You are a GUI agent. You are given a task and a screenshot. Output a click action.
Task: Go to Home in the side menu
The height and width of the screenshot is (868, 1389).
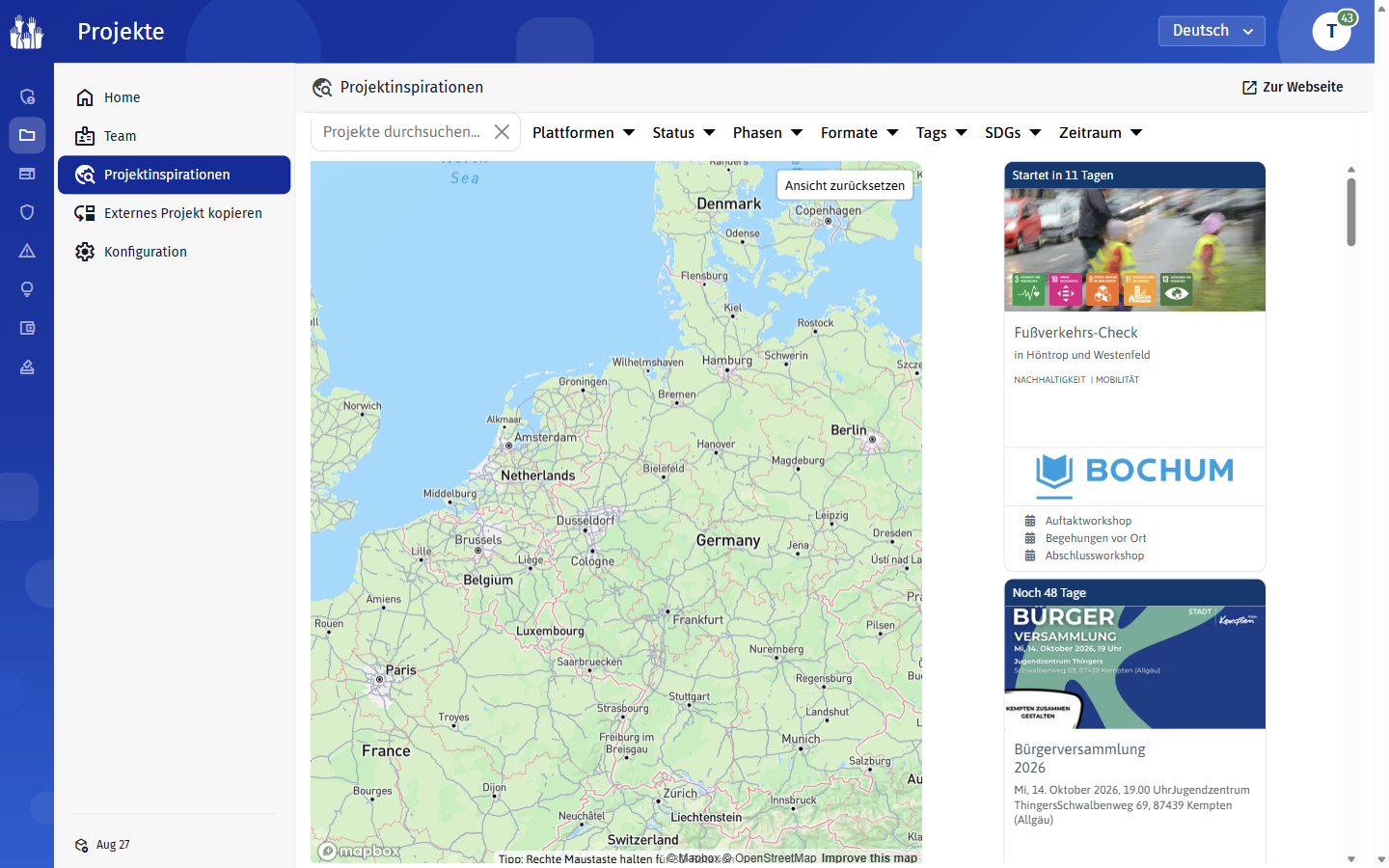[x=174, y=97]
